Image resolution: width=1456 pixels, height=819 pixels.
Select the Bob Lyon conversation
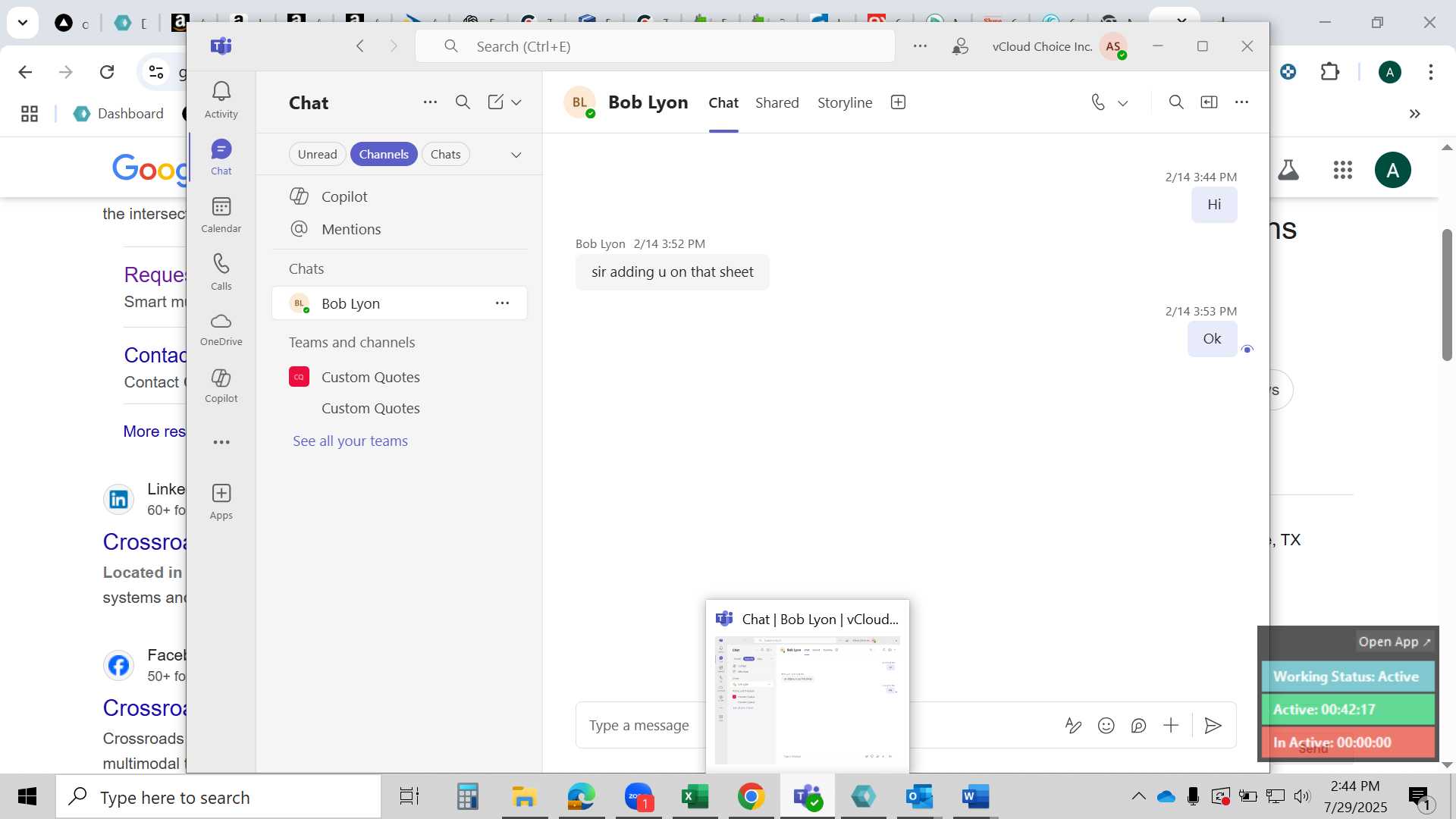(x=400, y=303)
